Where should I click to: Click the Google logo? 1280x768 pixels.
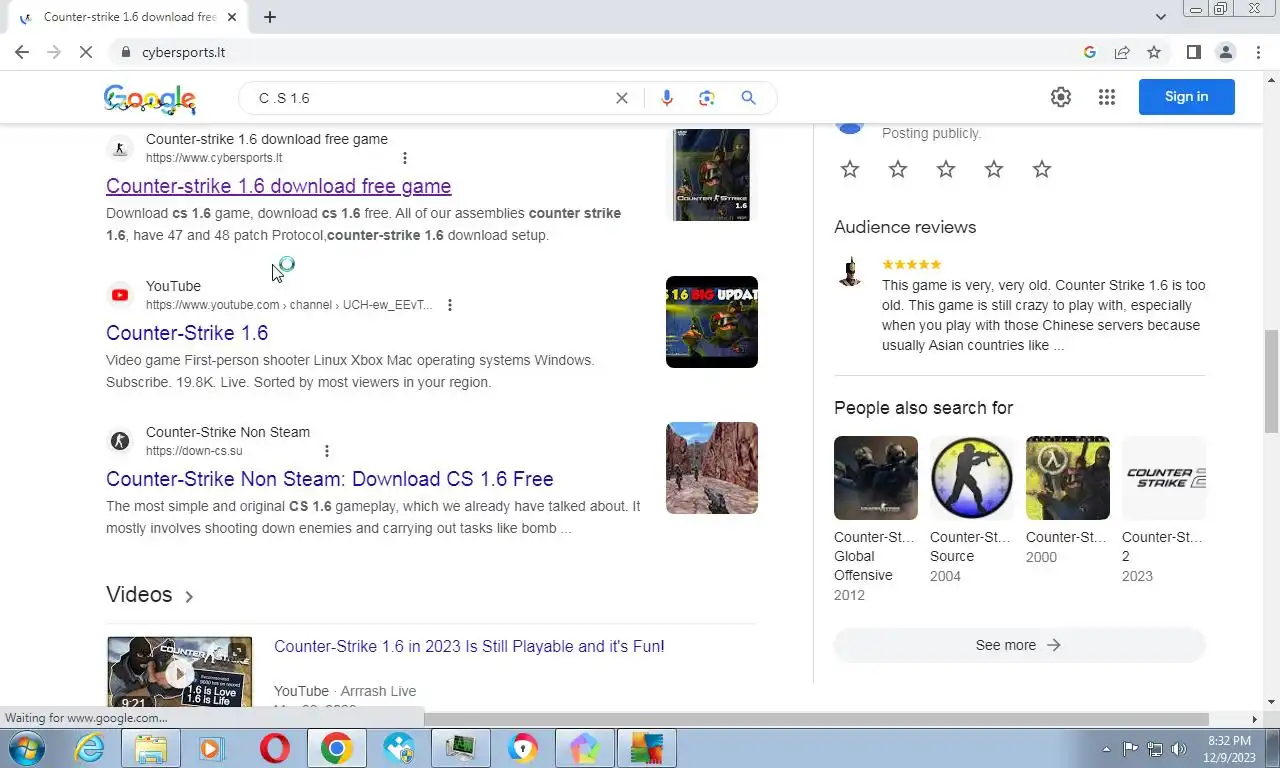click(150, 99)
